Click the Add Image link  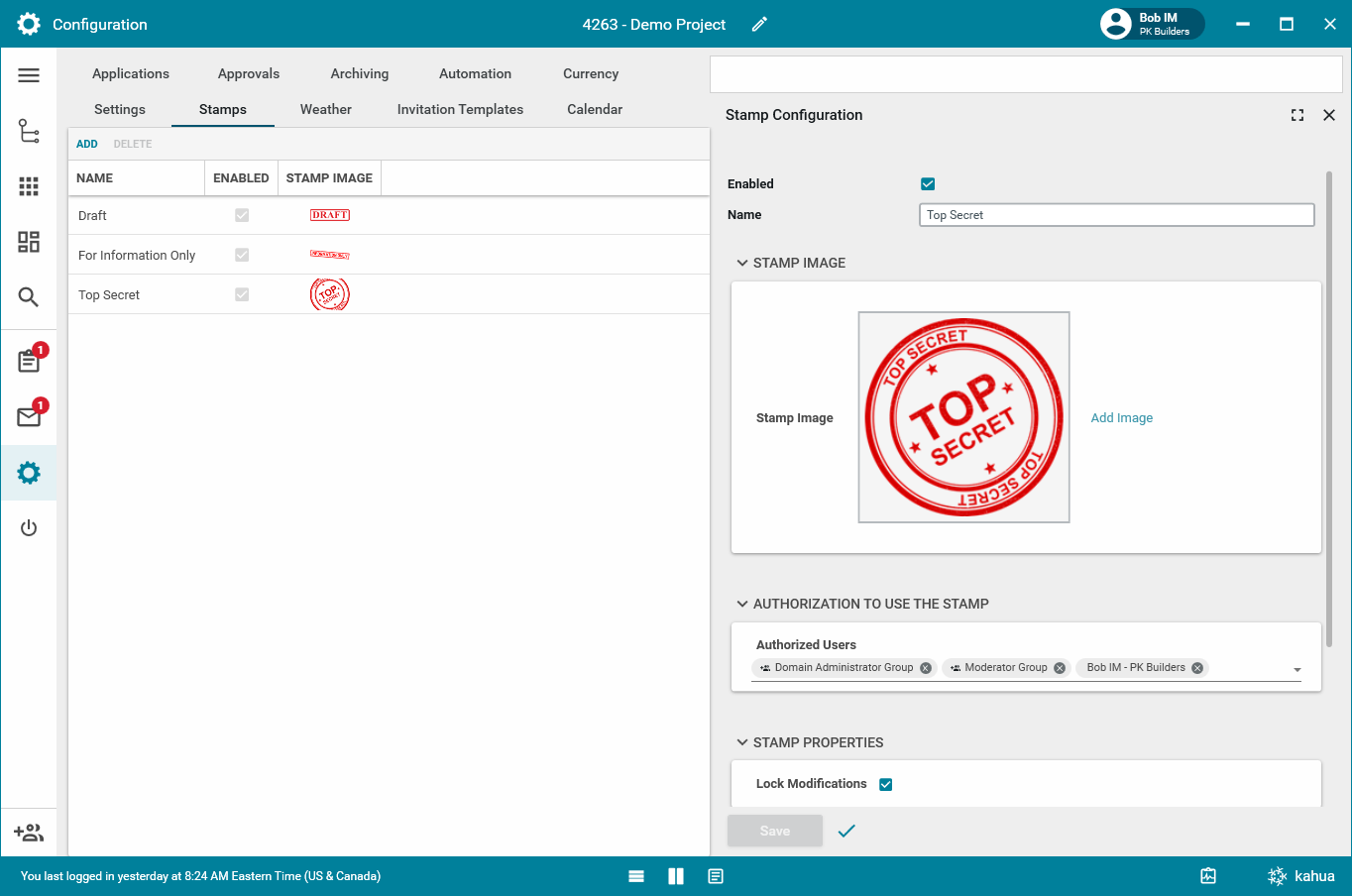click(1121, 418)
